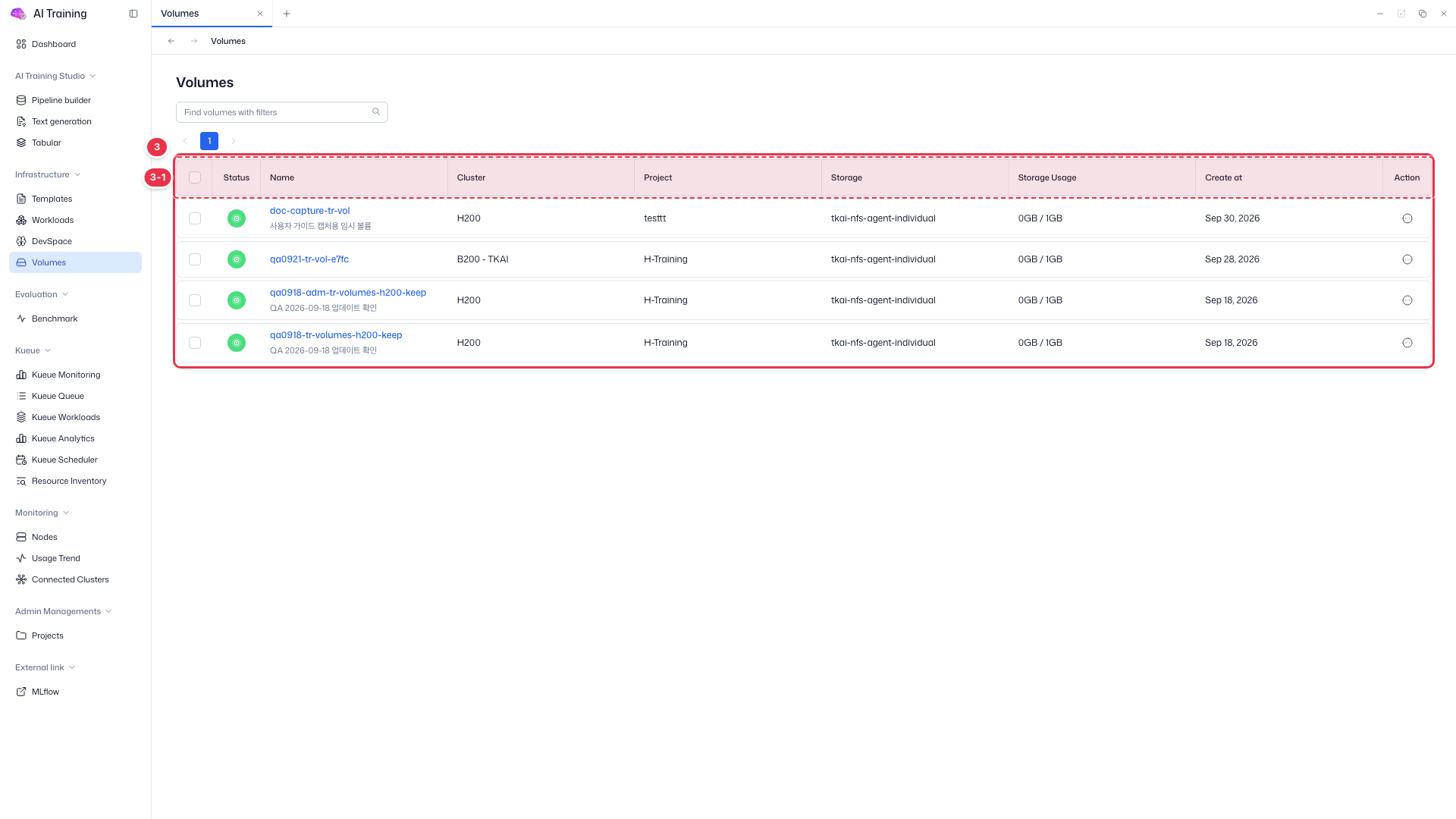Click the Kueue Monitoring icon

point(21,375)
